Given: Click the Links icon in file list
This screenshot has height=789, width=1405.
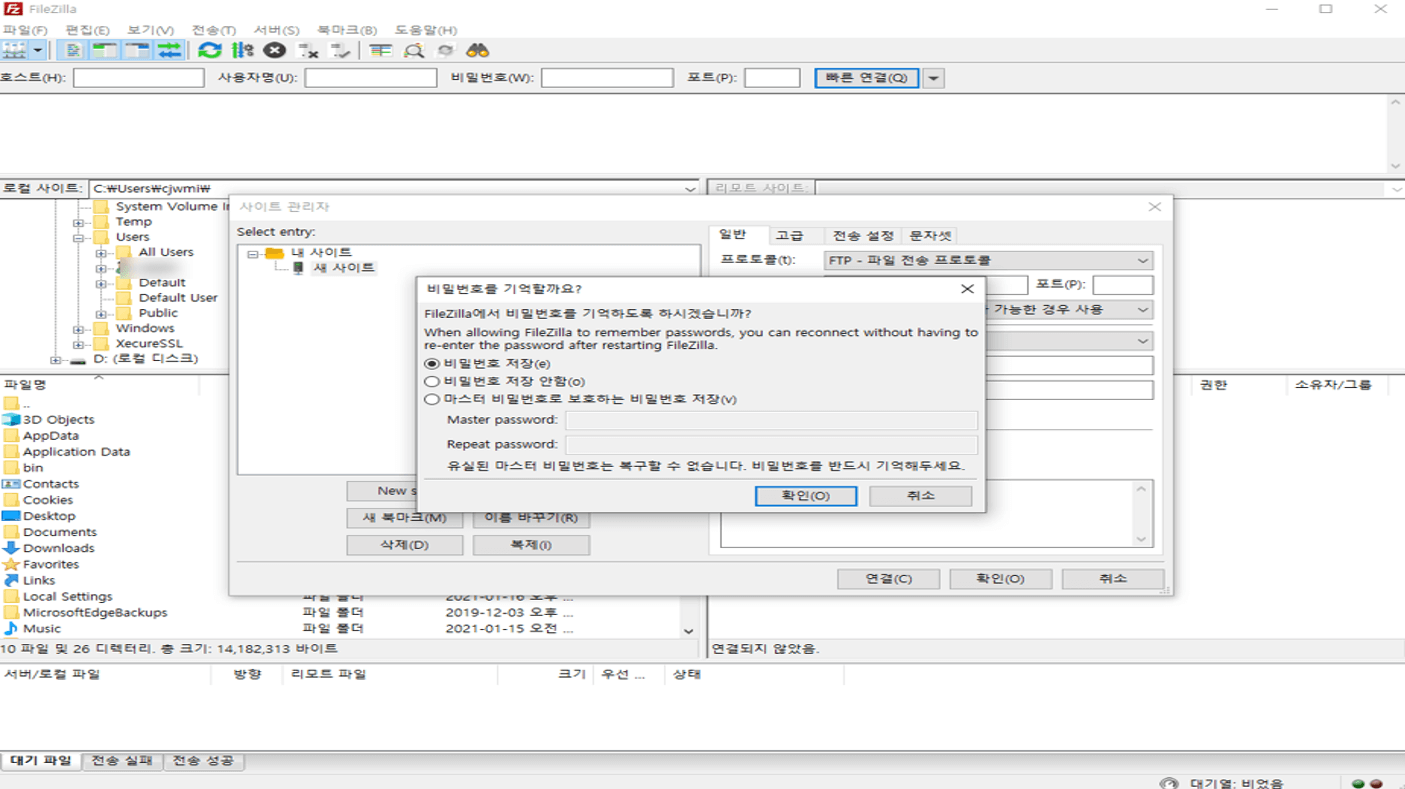Looking at the screenshot, I should pos(11,580).
